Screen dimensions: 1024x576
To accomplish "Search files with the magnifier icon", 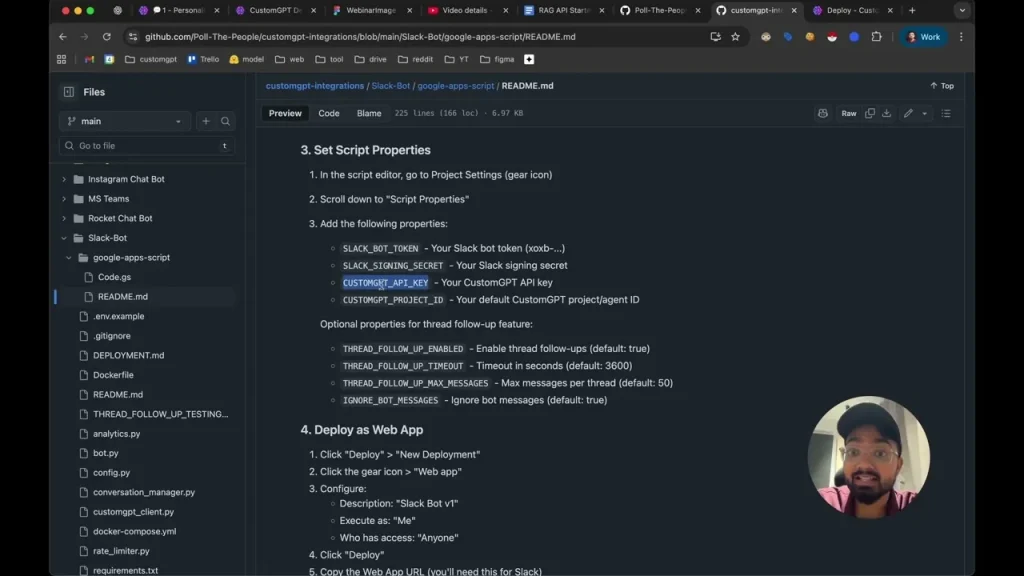I will click(x=225, y=121).
